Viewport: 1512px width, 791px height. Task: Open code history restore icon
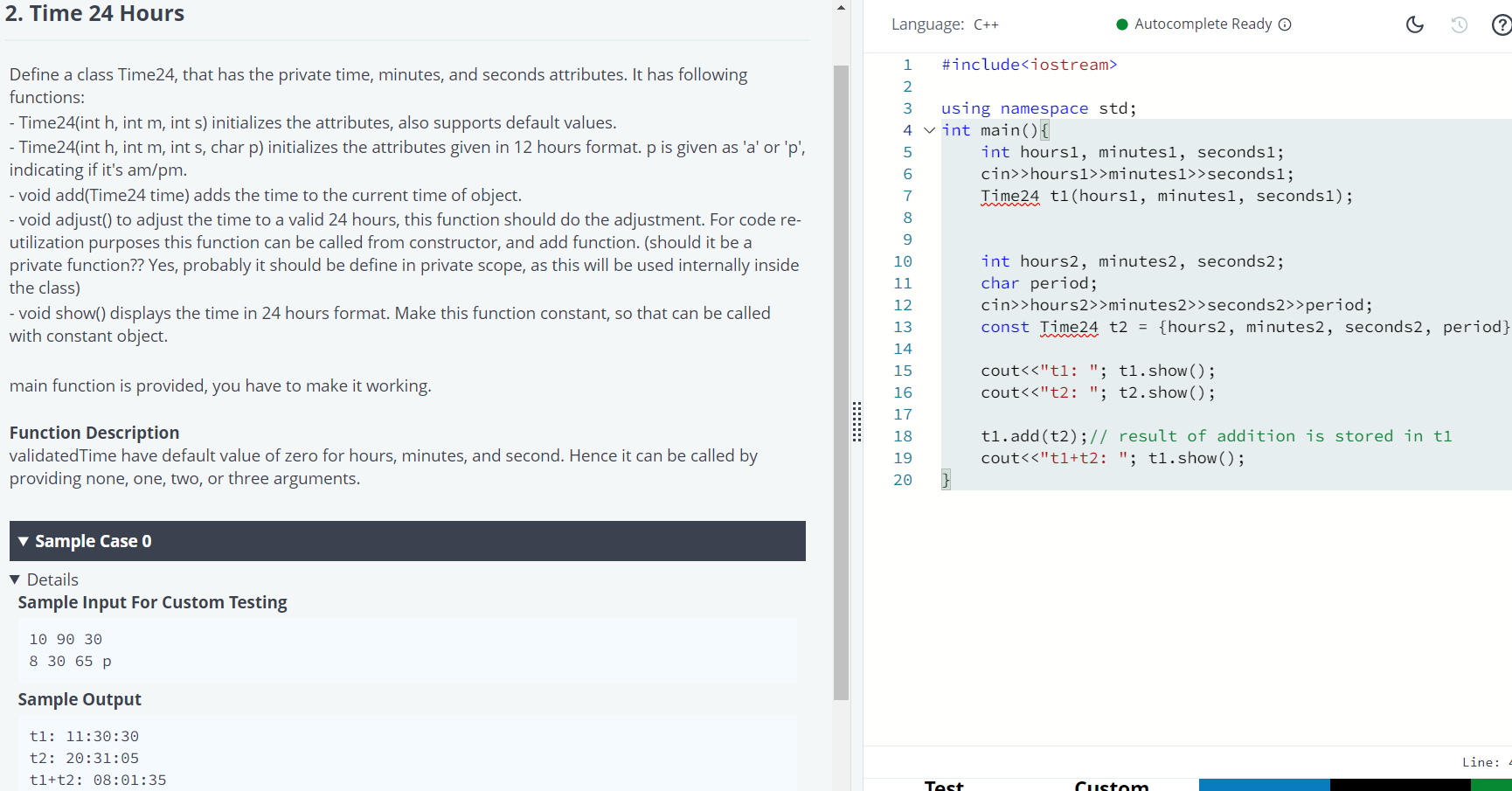[x=1459, y=24]
